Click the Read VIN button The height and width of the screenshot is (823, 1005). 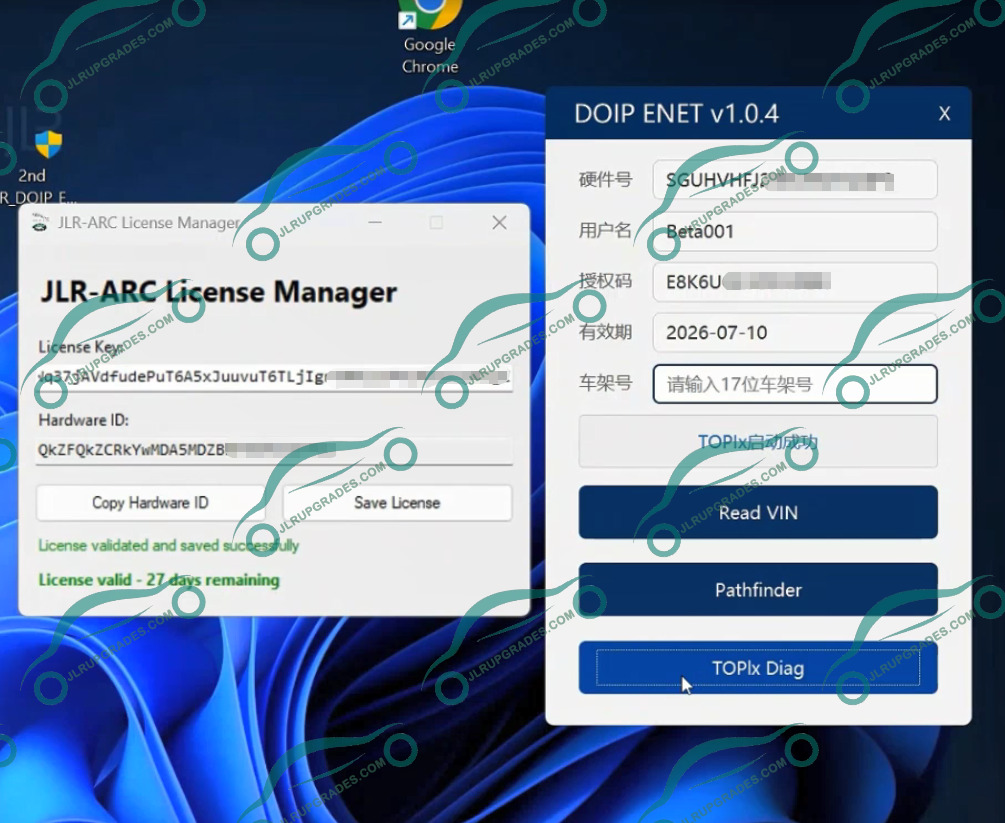758,512
